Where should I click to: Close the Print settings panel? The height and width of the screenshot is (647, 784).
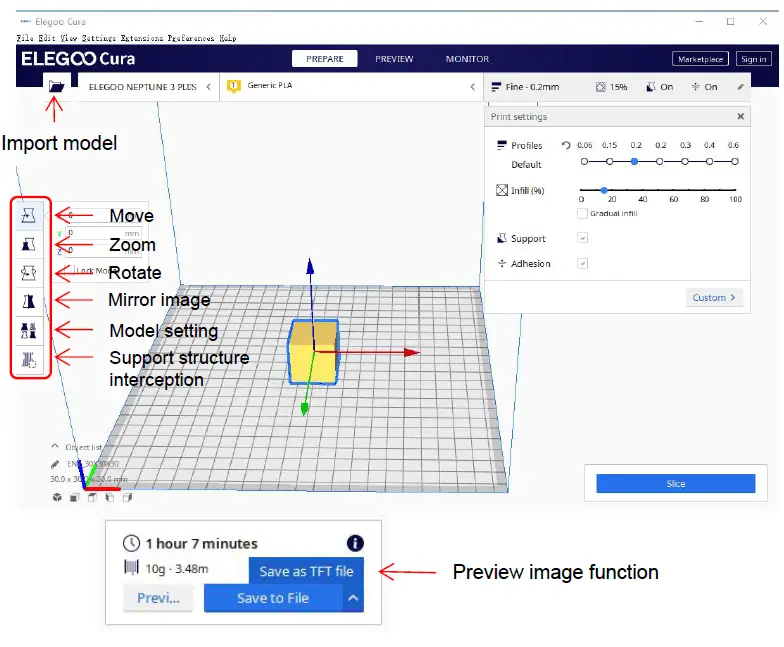coord(740,116)
